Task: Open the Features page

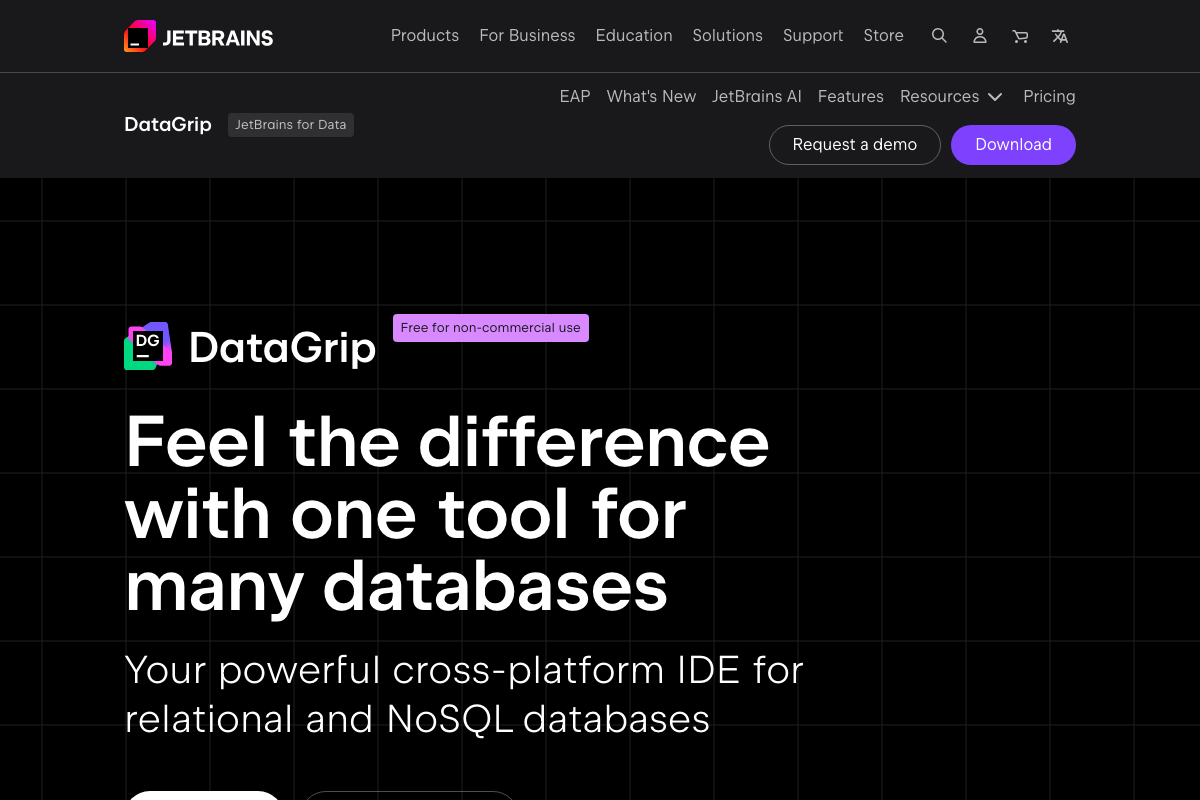Action: 851,97
